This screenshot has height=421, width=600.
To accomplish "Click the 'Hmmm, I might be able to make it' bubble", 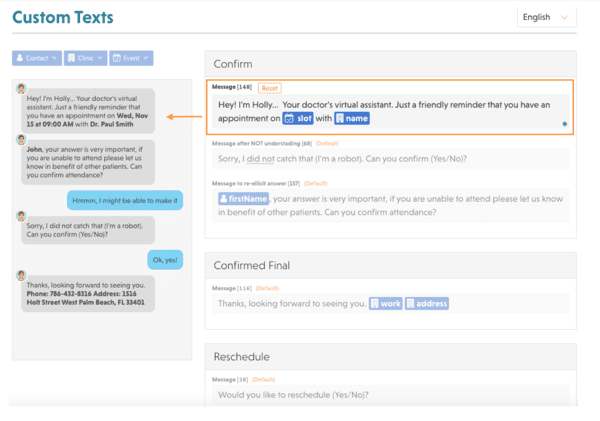I will coord(125,200).
